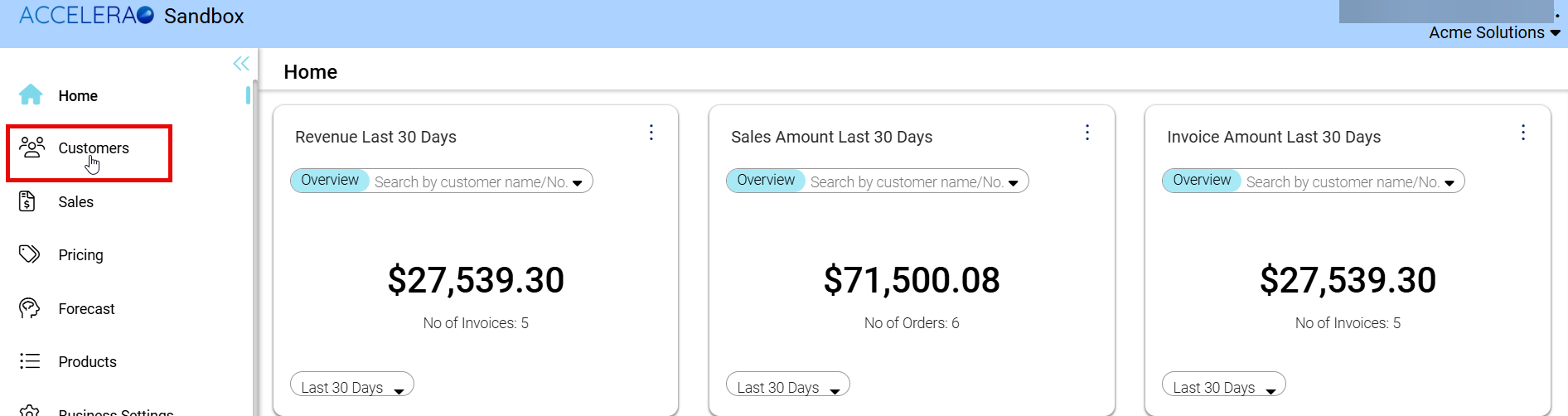Image resolution: width=1568 pixels, height=416 pixels.
Task: Open Sales Amount card three-dot menu
Action: tap(1087, 133)
